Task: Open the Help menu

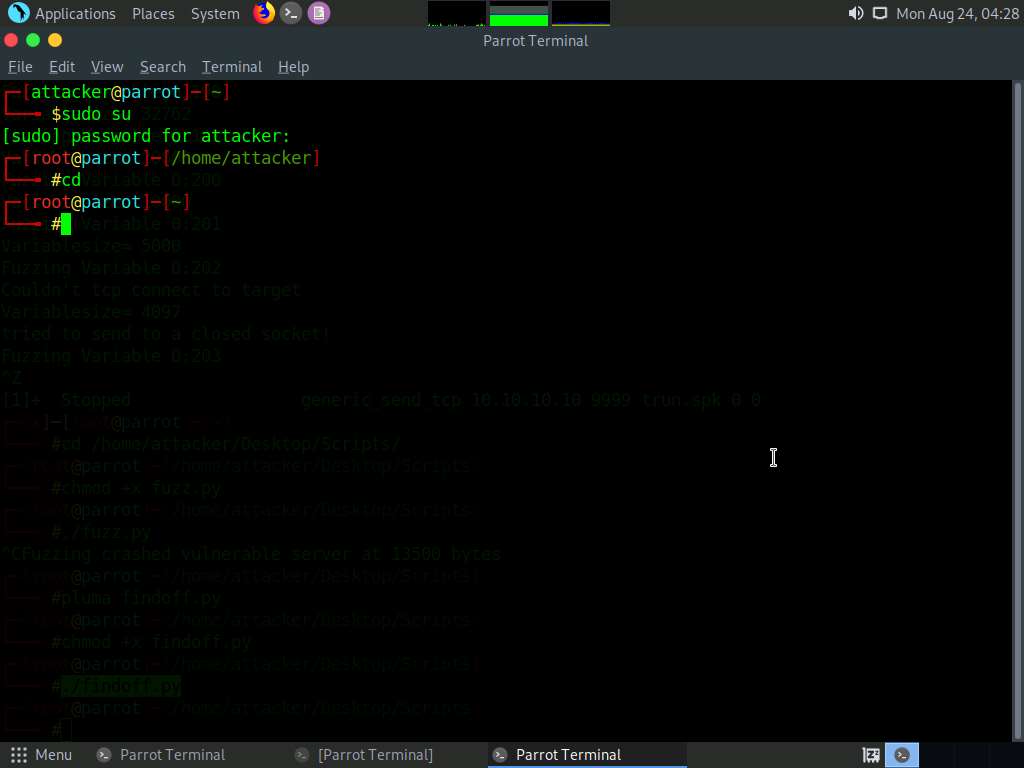Action: click(293, 67)
